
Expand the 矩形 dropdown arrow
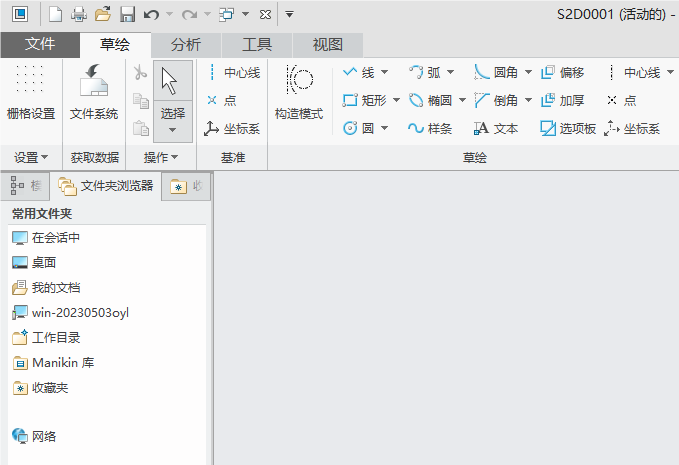coord(396,100)
